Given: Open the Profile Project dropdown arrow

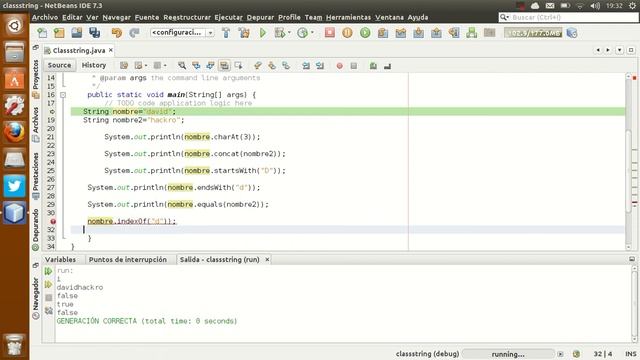Looking at the screenshot, I should (312, 33).
